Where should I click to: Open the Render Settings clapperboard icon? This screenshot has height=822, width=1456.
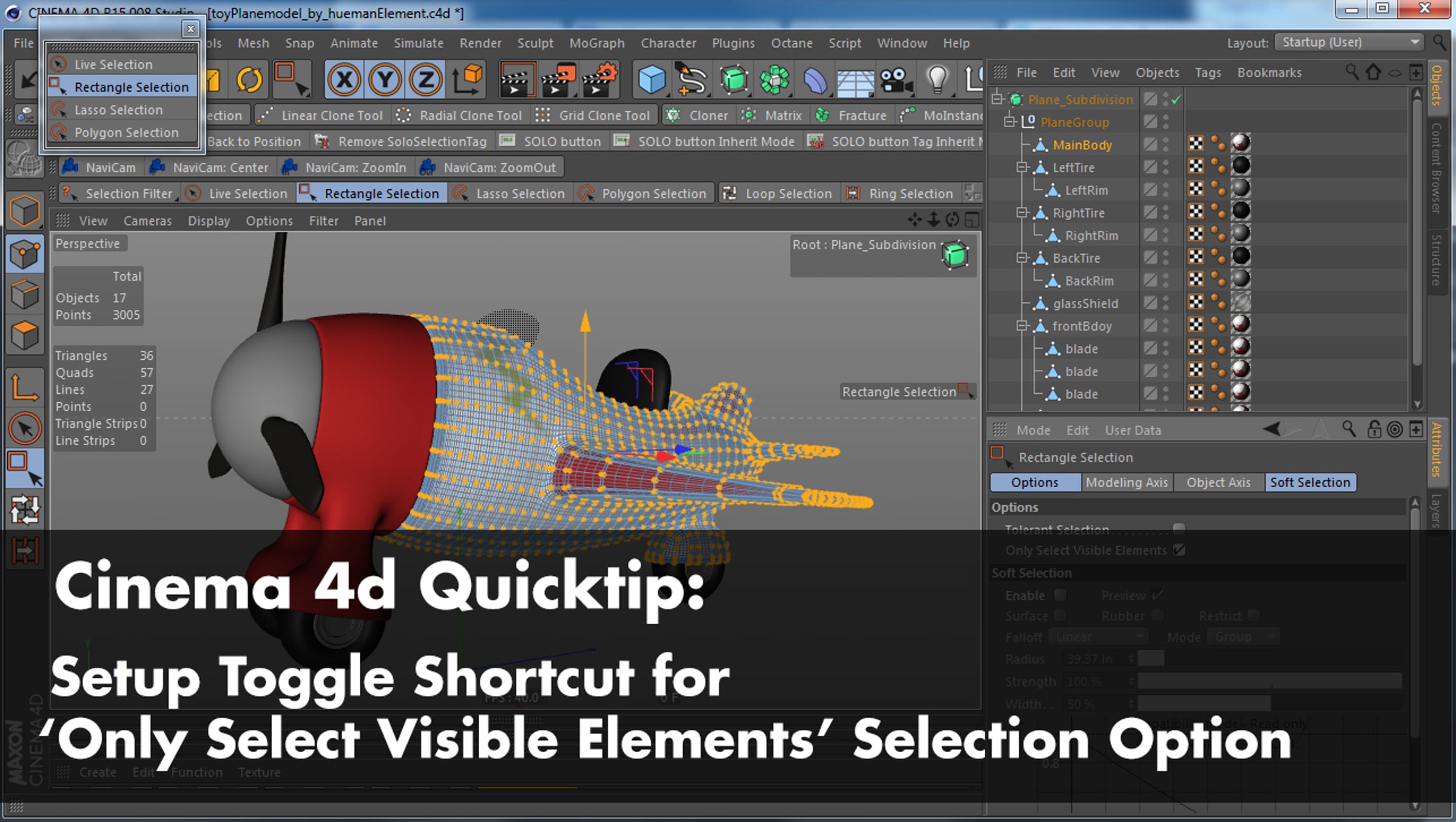(599, 79)
